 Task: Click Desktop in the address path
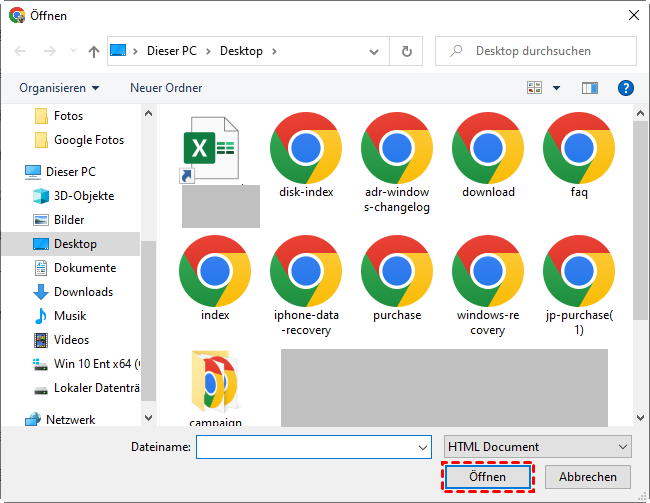coord(241,51)
